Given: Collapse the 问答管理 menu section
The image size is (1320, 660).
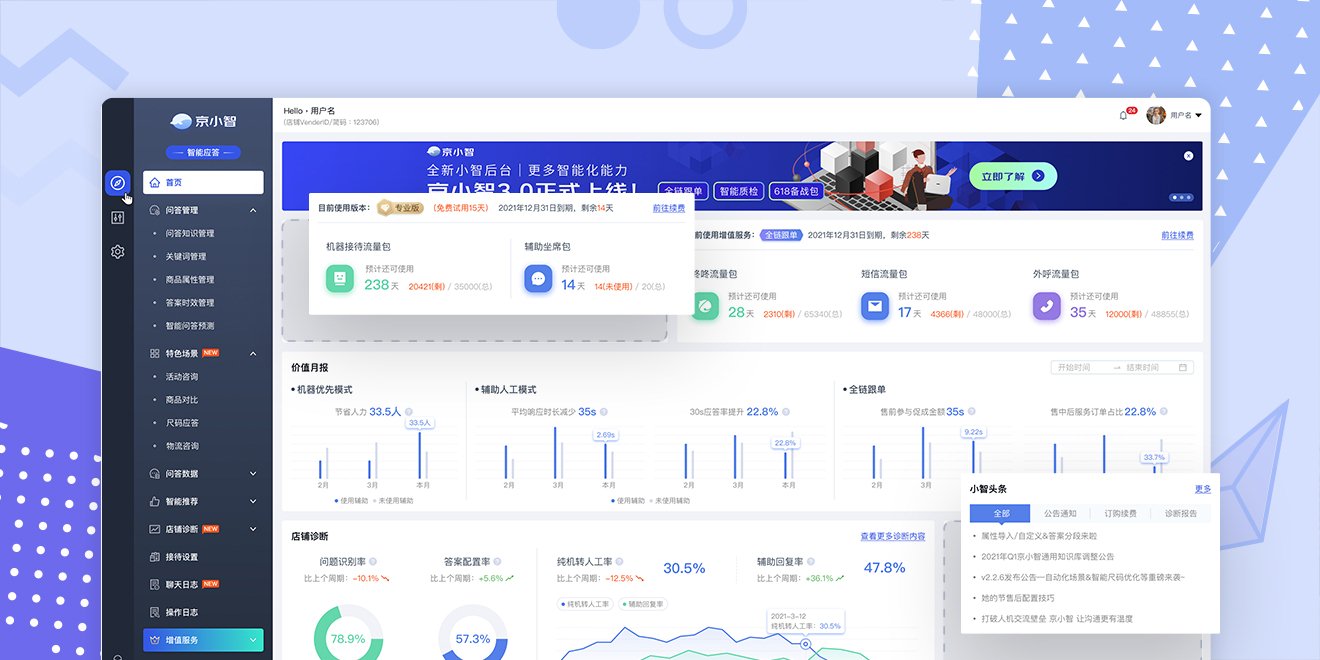Looking at the screenshot, I should 253,210.
